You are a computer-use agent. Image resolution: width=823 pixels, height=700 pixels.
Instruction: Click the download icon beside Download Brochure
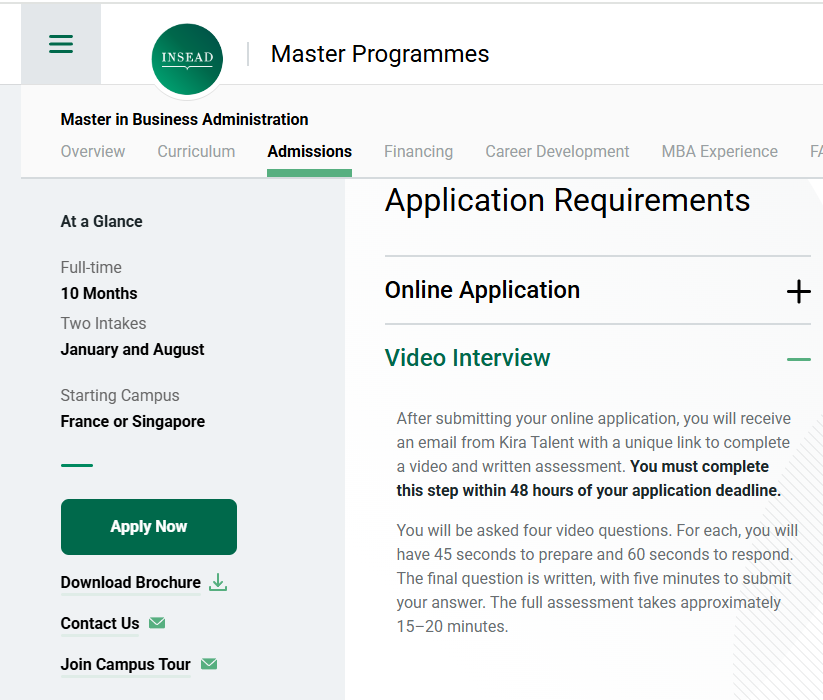[x=218, y=582]
